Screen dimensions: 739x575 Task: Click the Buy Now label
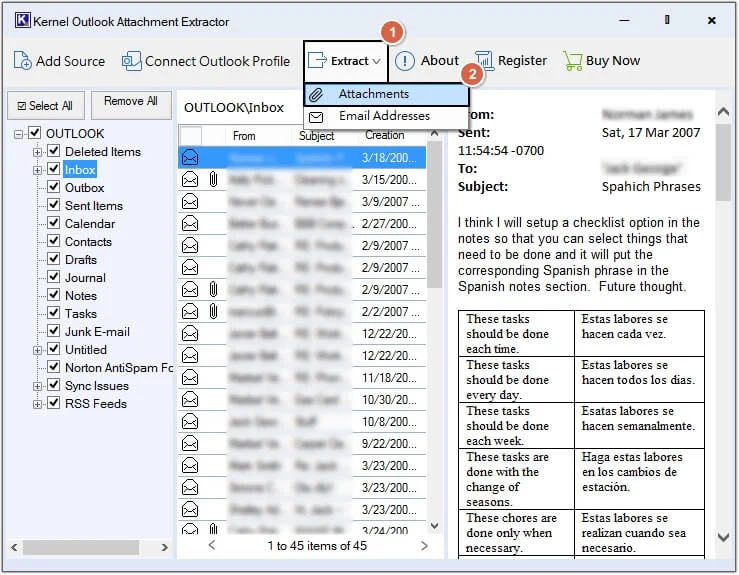click(613, 61)
